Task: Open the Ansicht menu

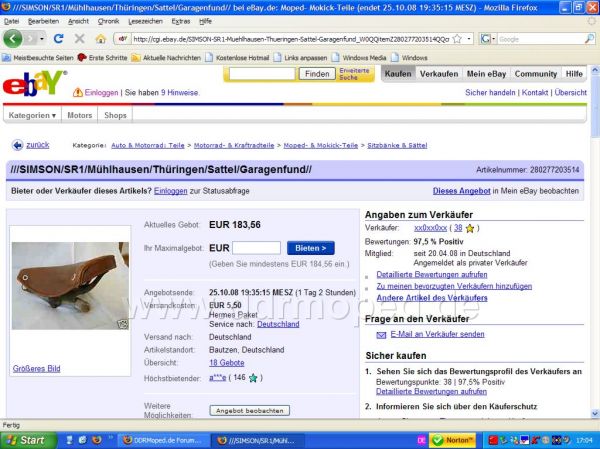Action: 78,21
